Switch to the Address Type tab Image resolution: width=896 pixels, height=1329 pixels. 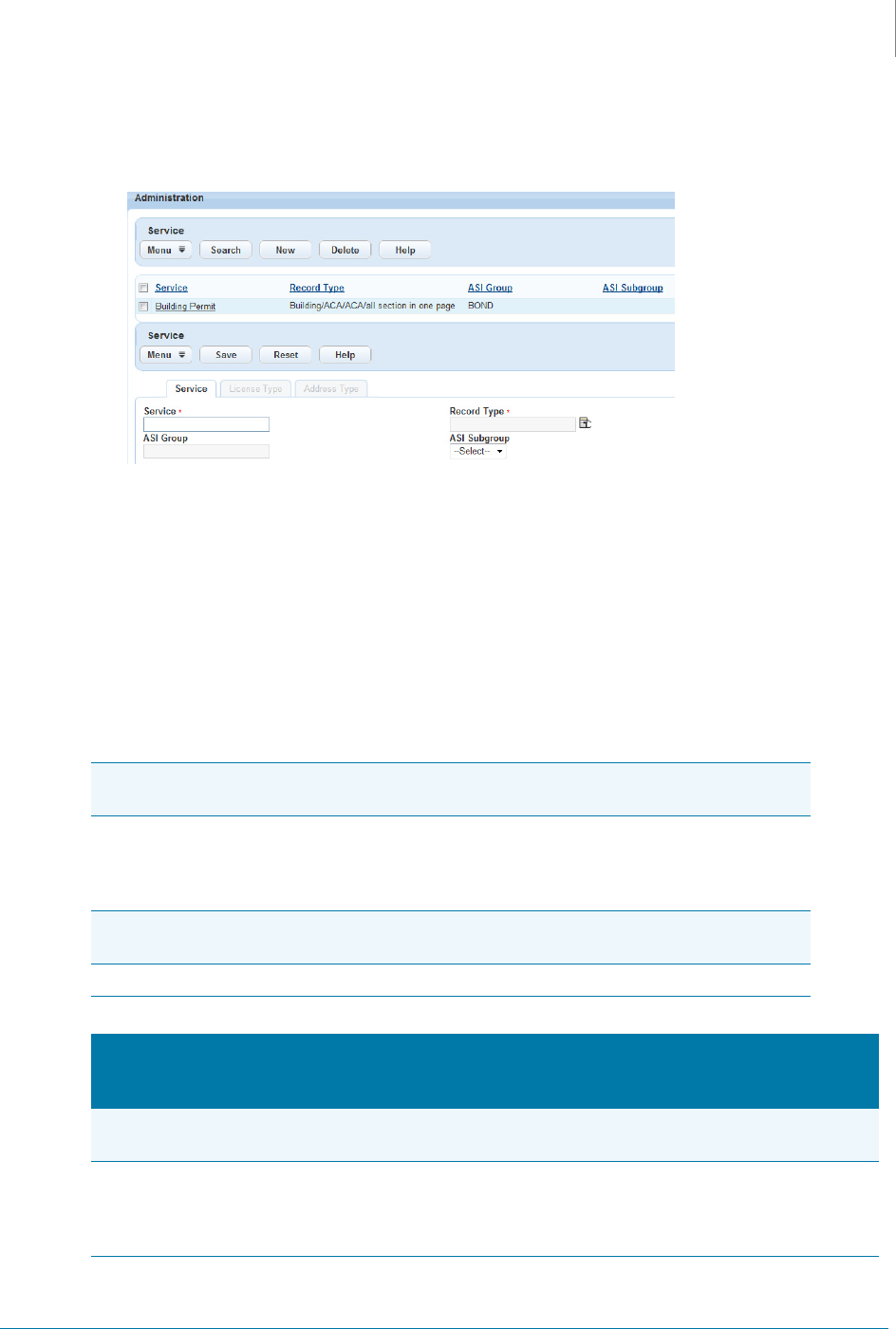pos(331,389)
